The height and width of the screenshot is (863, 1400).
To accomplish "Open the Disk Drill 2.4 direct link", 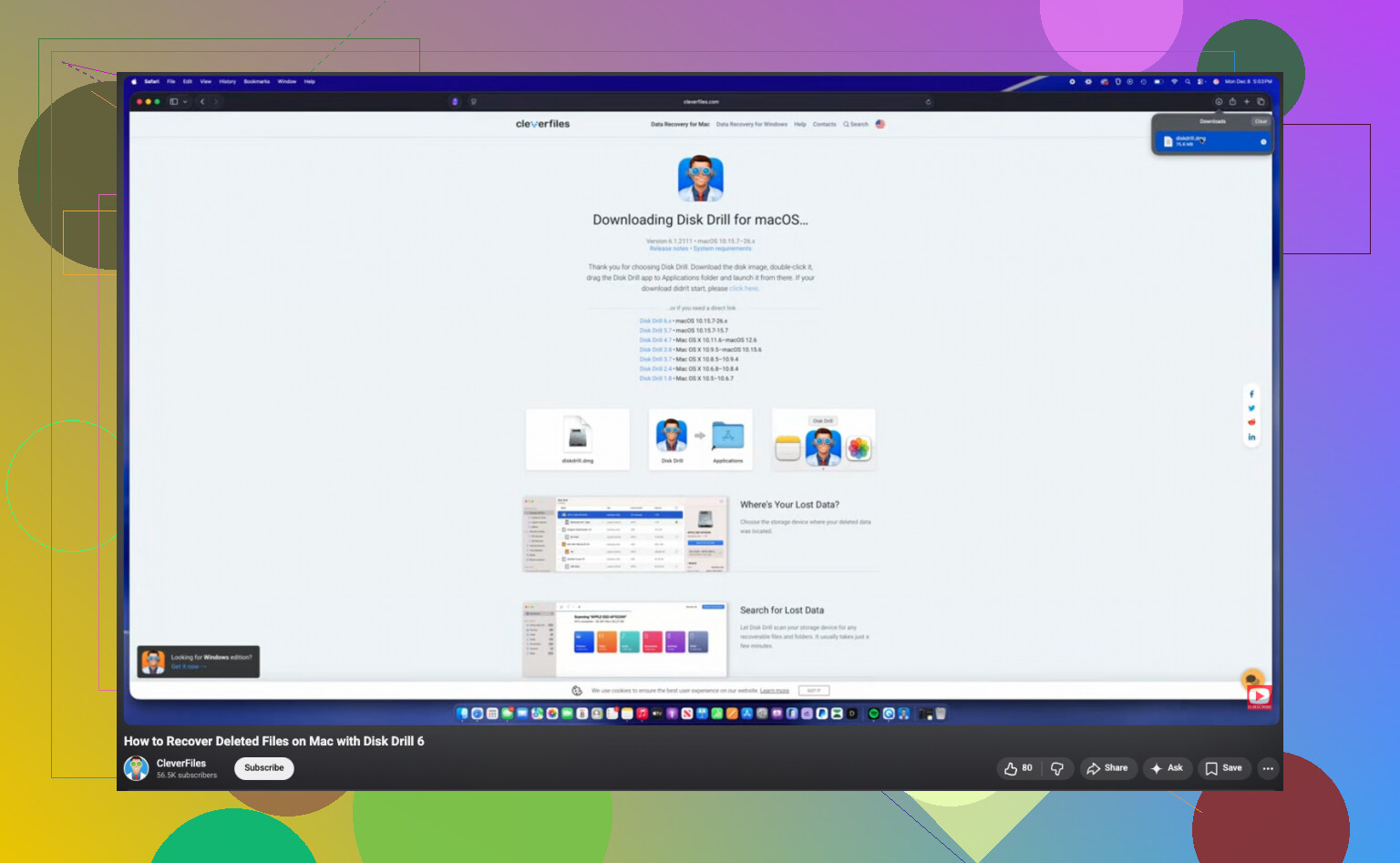I will [x=654, y=369].
